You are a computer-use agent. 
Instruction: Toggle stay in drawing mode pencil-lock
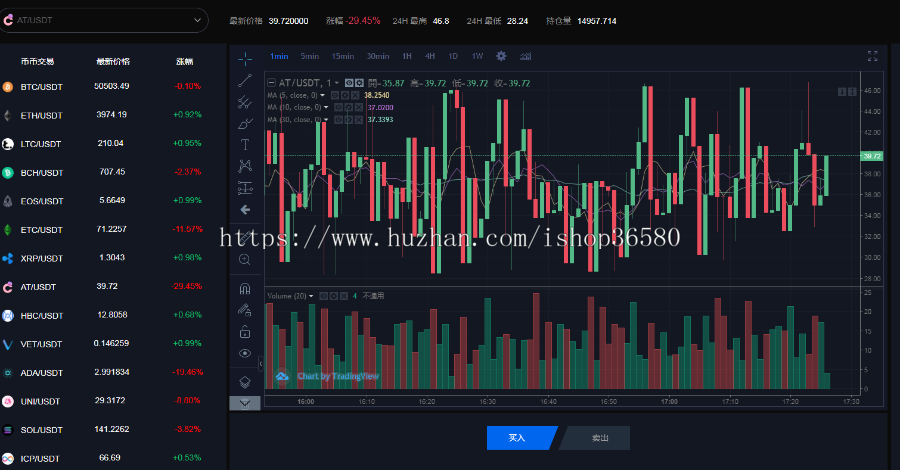(x=245, y=310)
